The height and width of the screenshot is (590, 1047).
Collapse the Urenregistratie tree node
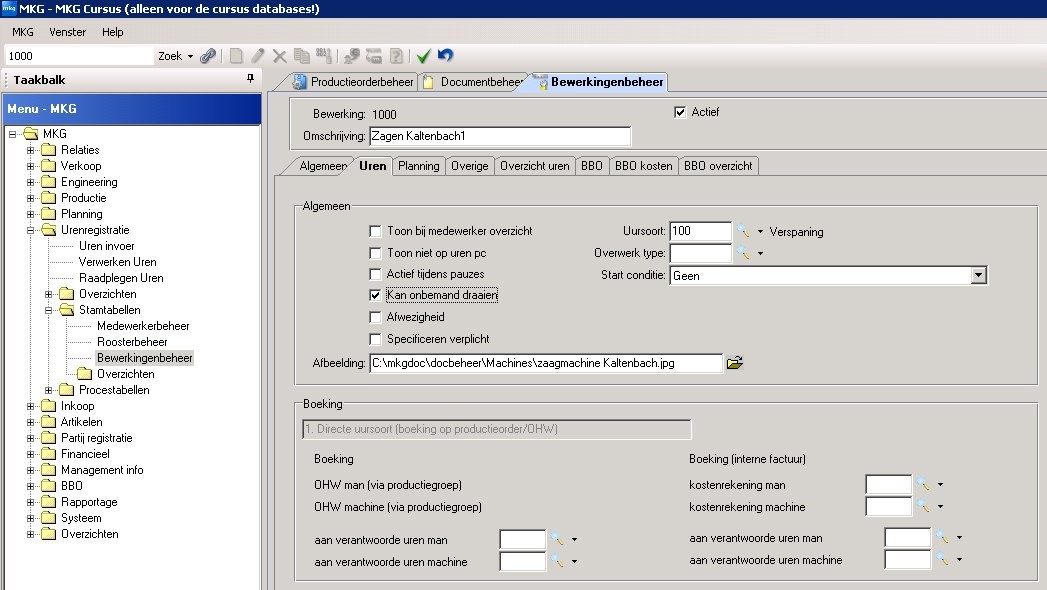(x=30, y=230)
